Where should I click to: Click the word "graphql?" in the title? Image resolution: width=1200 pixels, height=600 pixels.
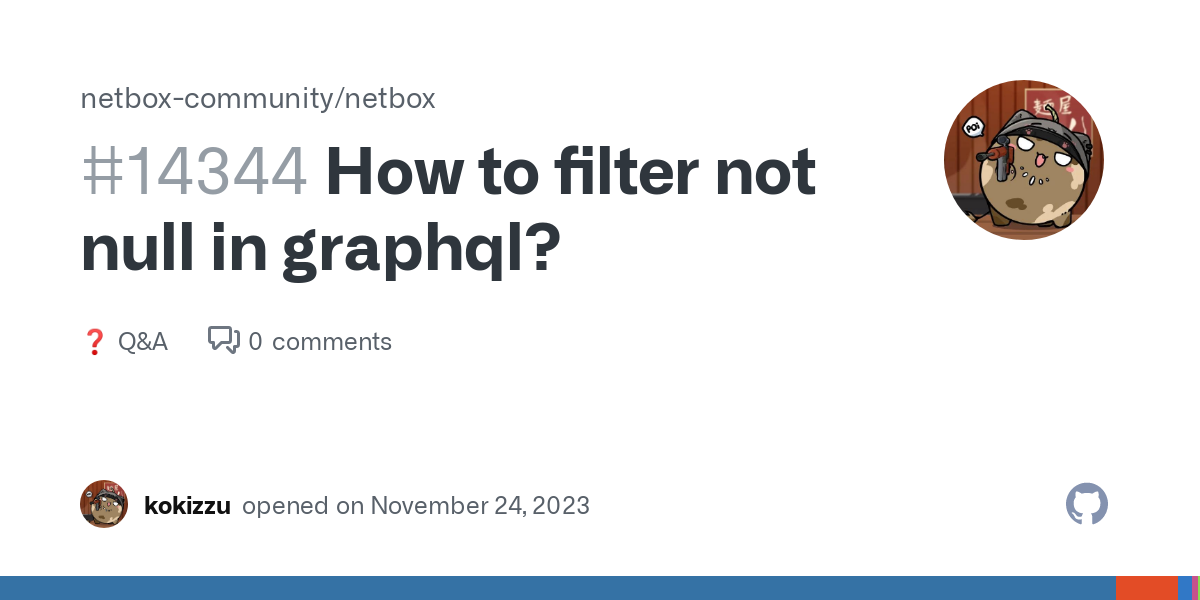pyautogui.click(x=419, y=250)
